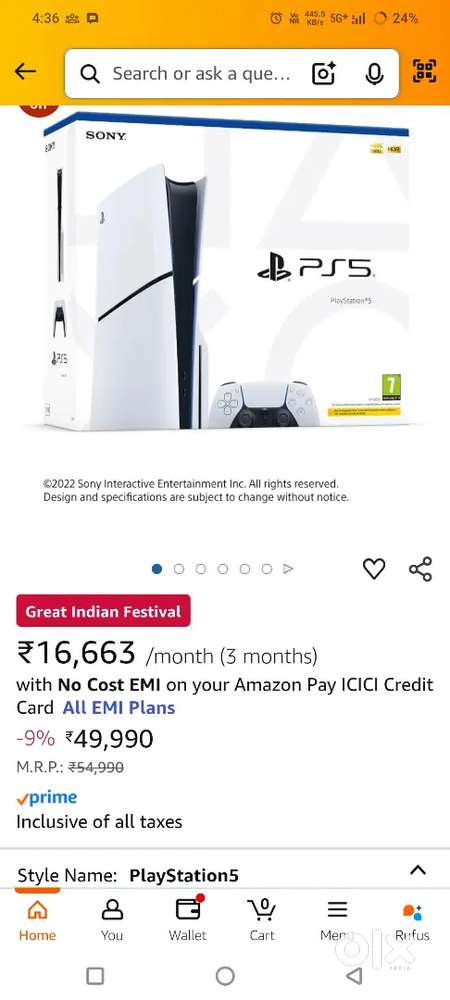Select the second image carousel dot
The height and width of the screenshot is (1000, 450).
[179, 568]
